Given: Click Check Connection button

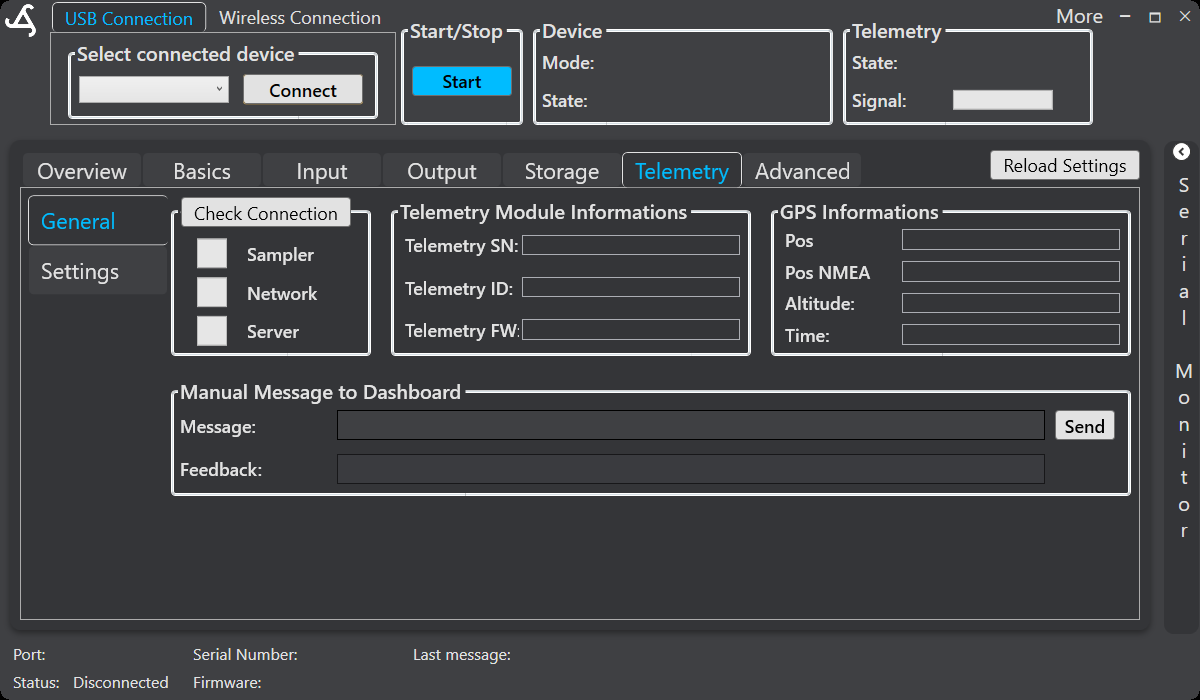Looking at the screenshot, I should click(266, 213).
